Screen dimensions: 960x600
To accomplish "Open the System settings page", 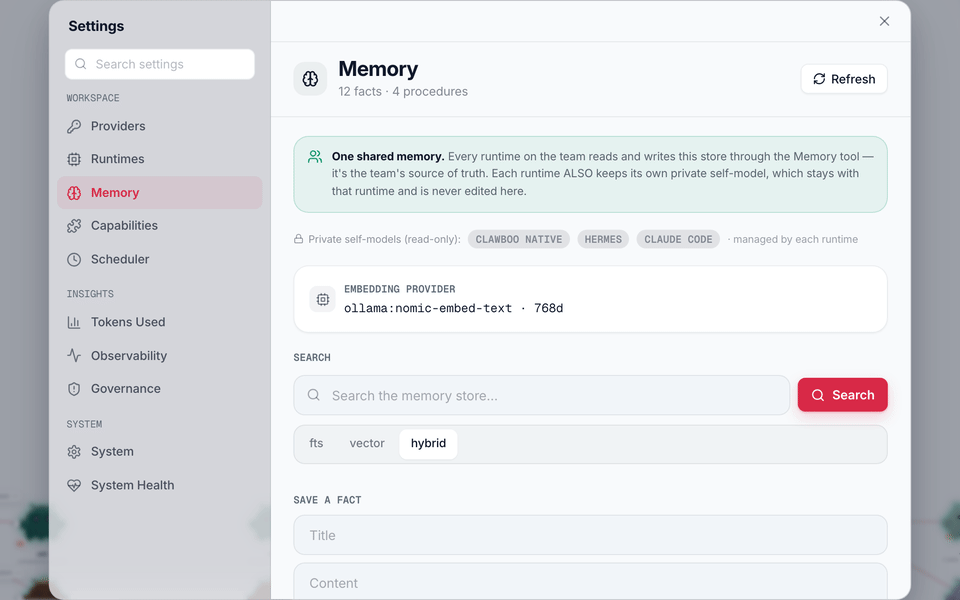I will pyautogui.click(x=159, y=452).
